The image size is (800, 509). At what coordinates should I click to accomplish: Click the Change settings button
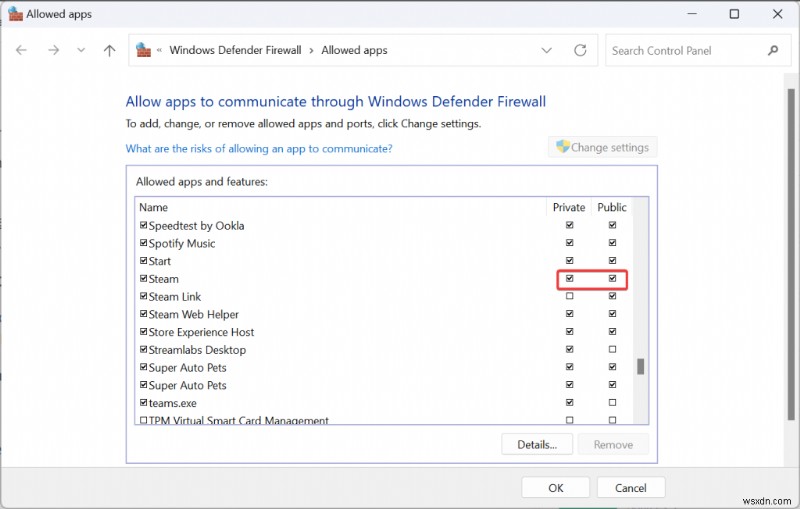tap(603, 147)
